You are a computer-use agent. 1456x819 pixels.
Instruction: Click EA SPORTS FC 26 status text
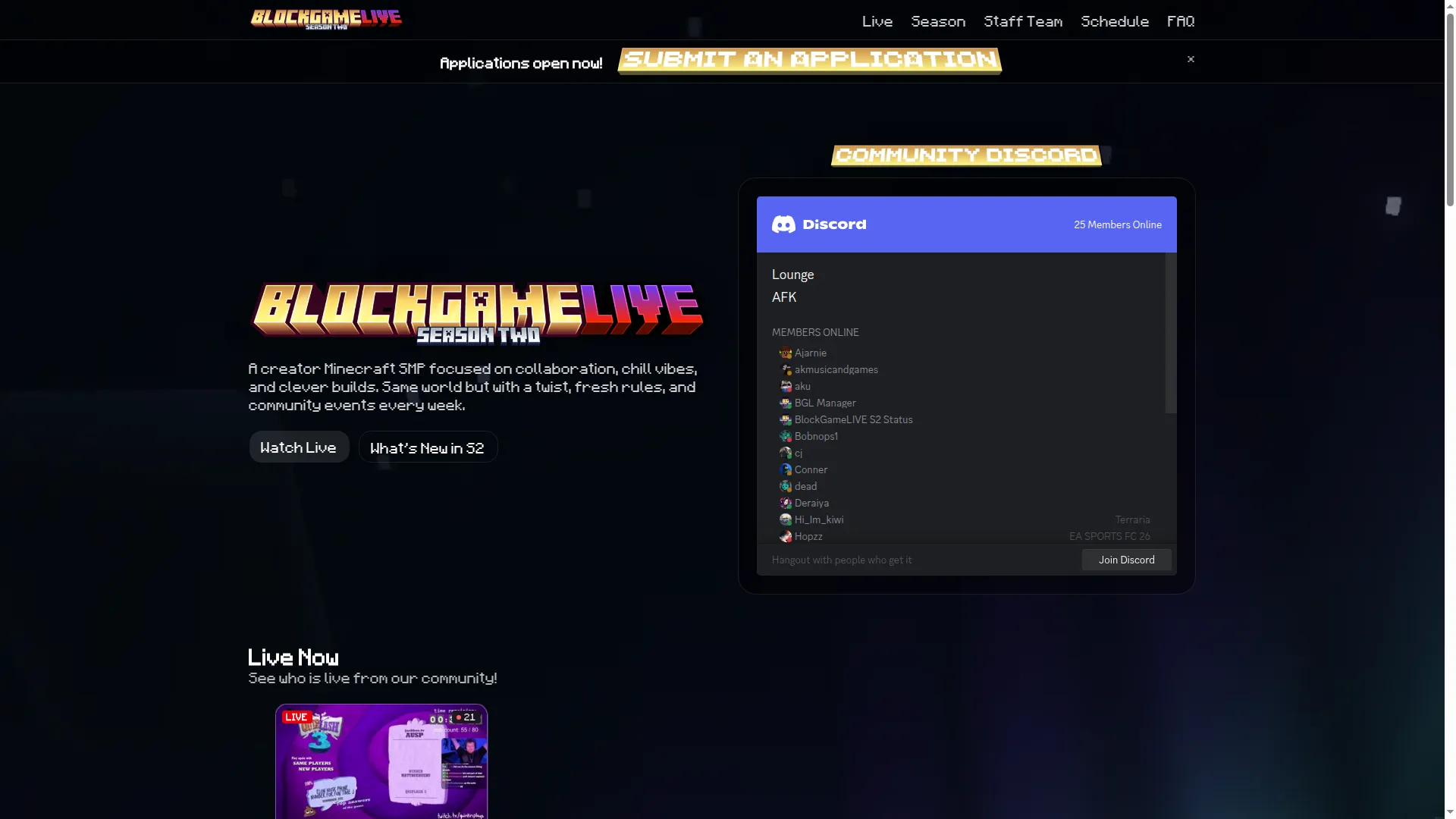1109,536
